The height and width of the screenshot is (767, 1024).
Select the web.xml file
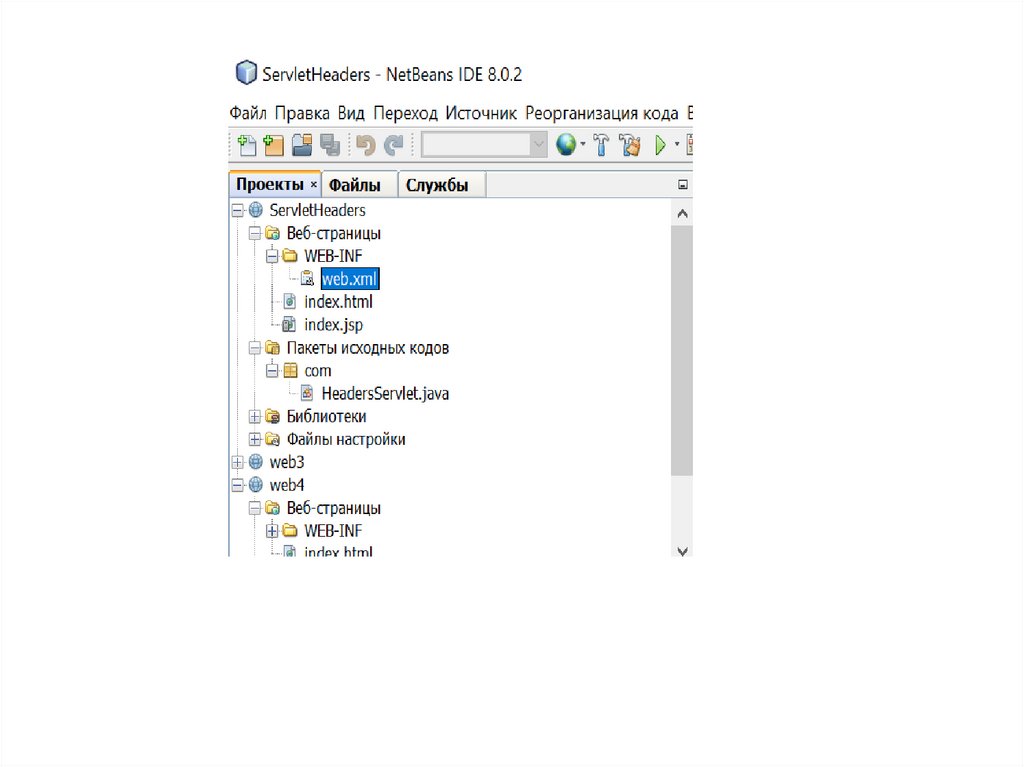pos(350,279)
